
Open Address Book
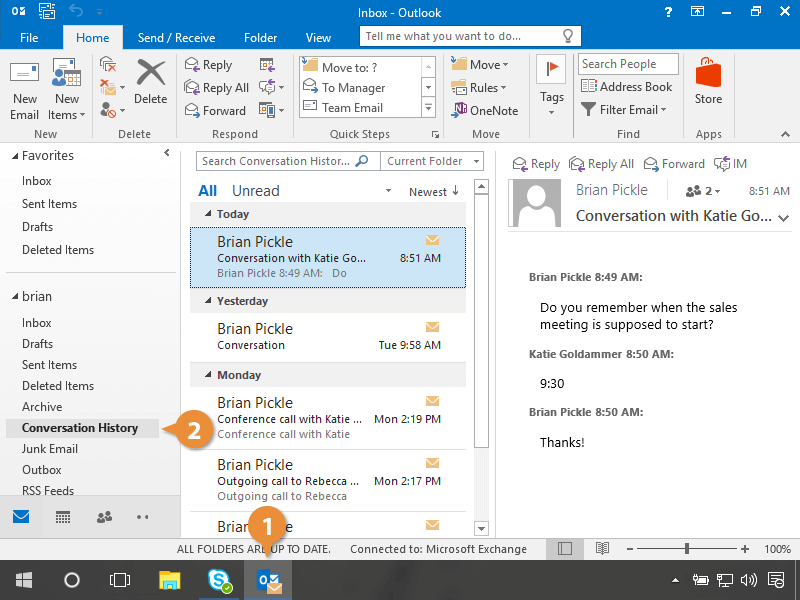[x=627, y=87]
